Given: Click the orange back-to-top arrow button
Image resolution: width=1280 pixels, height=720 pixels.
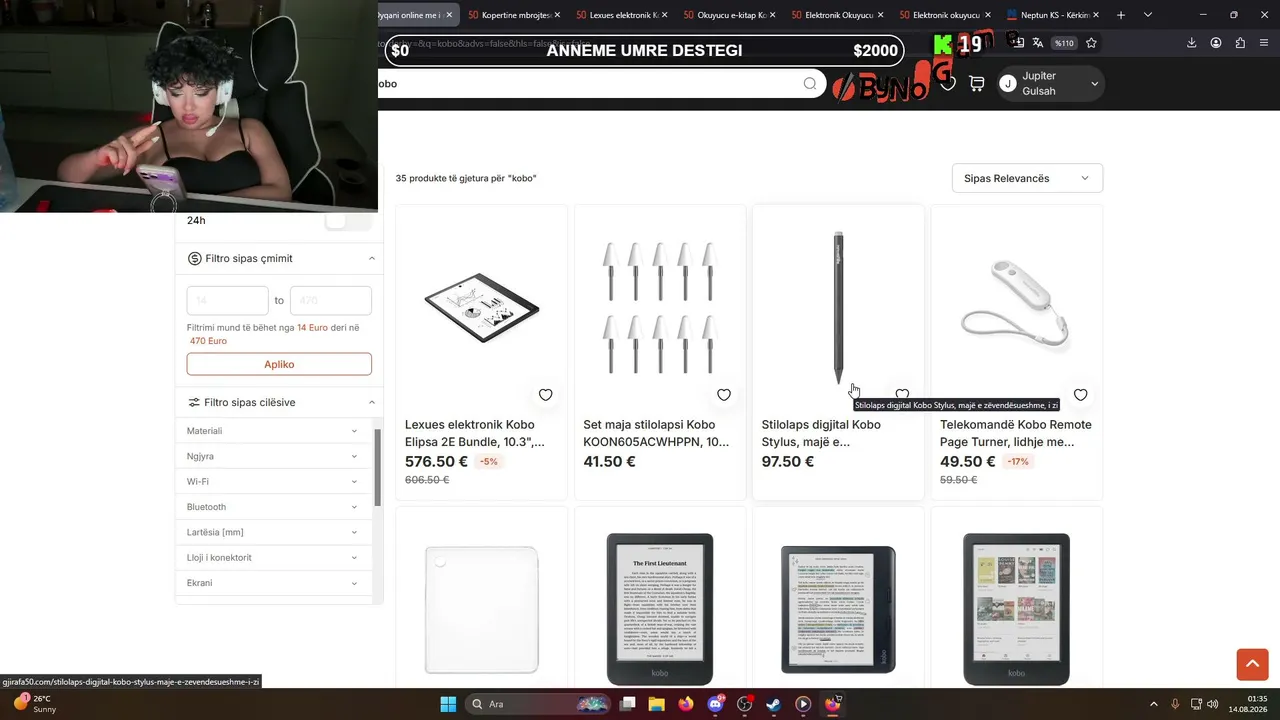Looking at the screenshot, I should [1252, 664].
